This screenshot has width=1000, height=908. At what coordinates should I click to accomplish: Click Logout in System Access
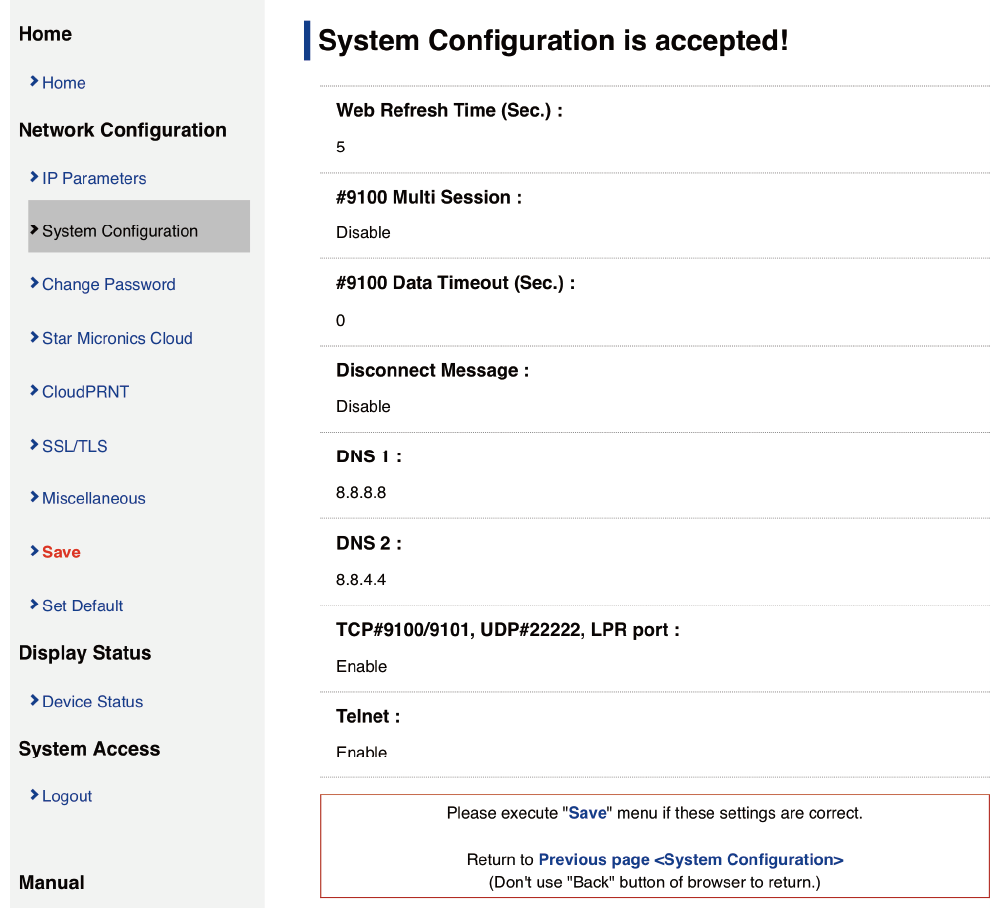(x=67, y=796)
